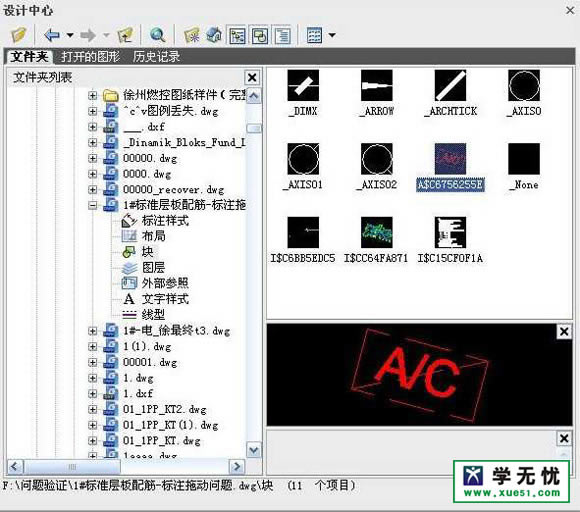Select the 文字样式 tree item icon
Viewport: 580px width, 512px height.
tap(129, 299)
